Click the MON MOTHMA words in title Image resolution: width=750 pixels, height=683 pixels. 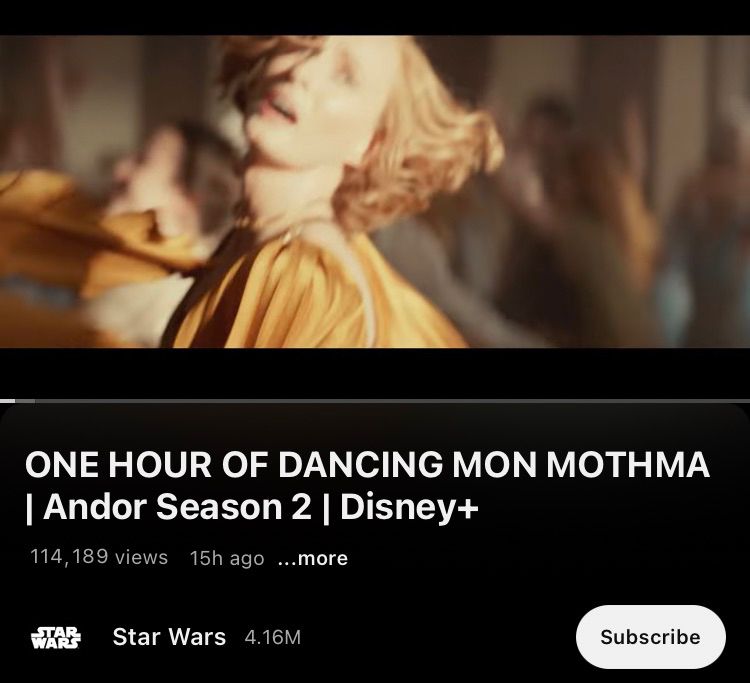click(580, 464)
